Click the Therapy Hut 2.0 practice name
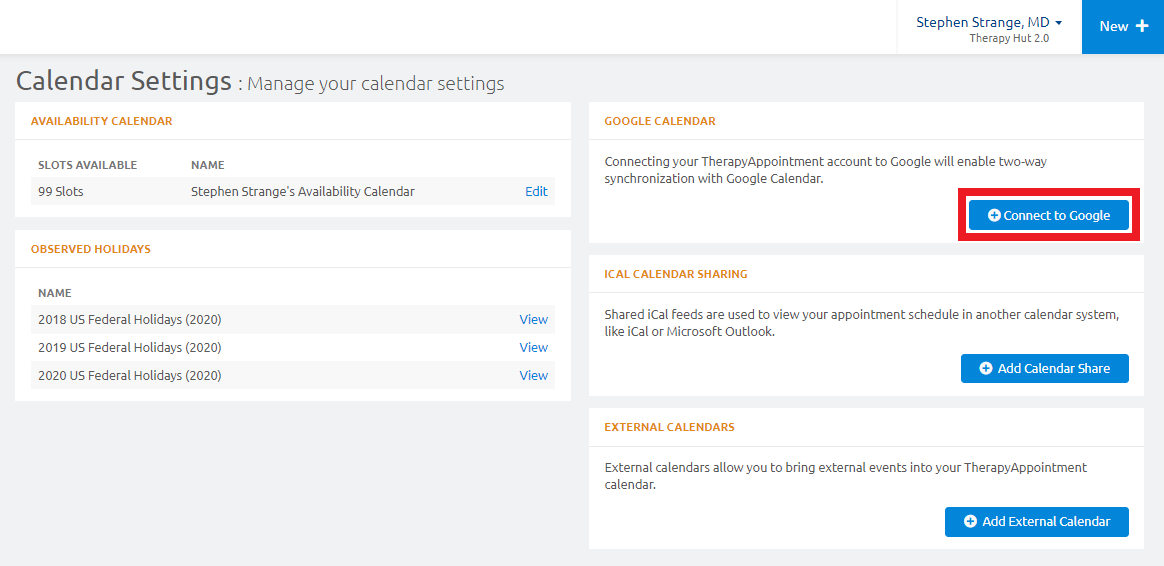Screen dimensions: 1164x566 coord(1009,38)
